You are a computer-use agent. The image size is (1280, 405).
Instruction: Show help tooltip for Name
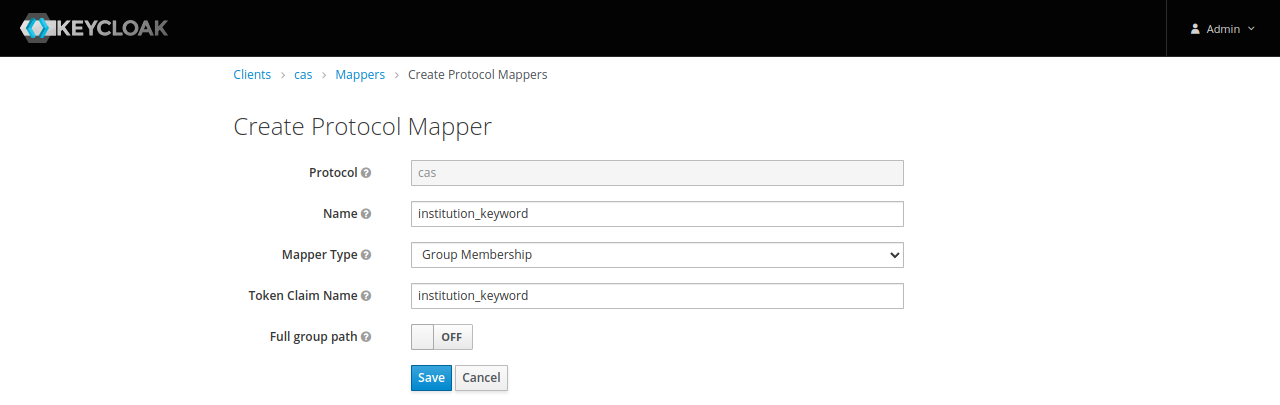pos(366,214)
